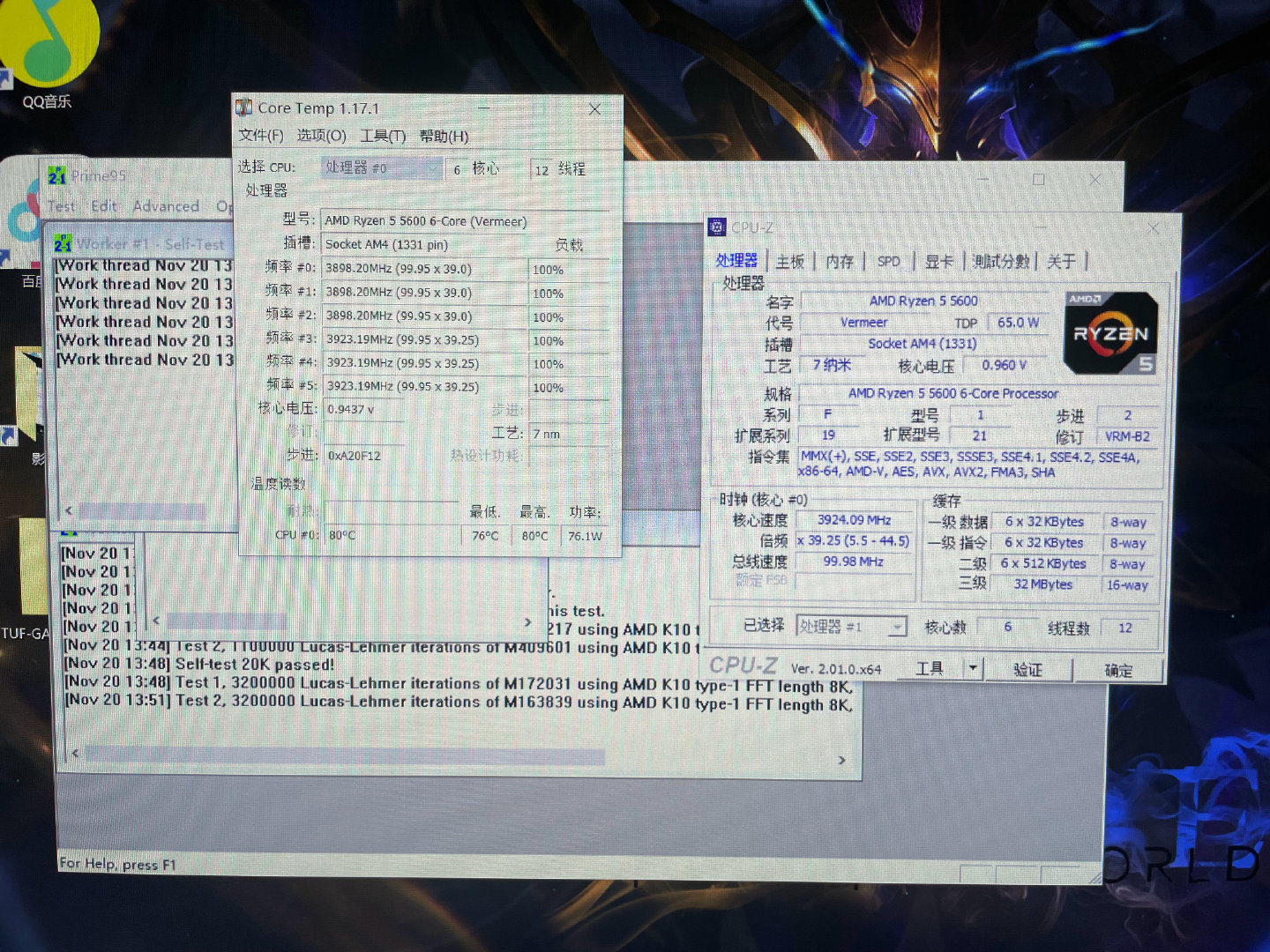Click the Core Temp title bar icon
The image size is (1270, 952).
[244, 108]
